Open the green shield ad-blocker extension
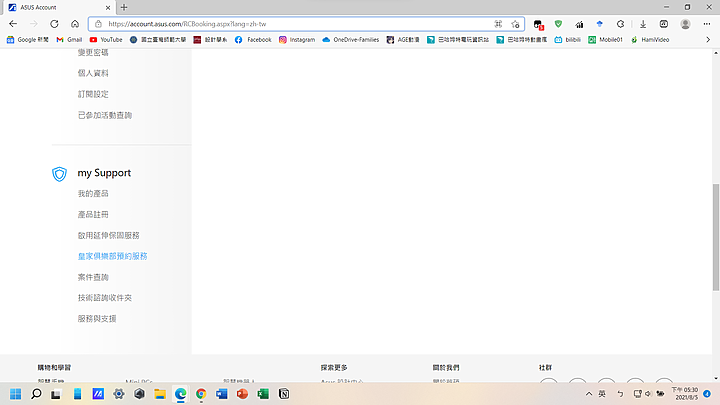Screen dimensions: 720x405 click(558, 24)
